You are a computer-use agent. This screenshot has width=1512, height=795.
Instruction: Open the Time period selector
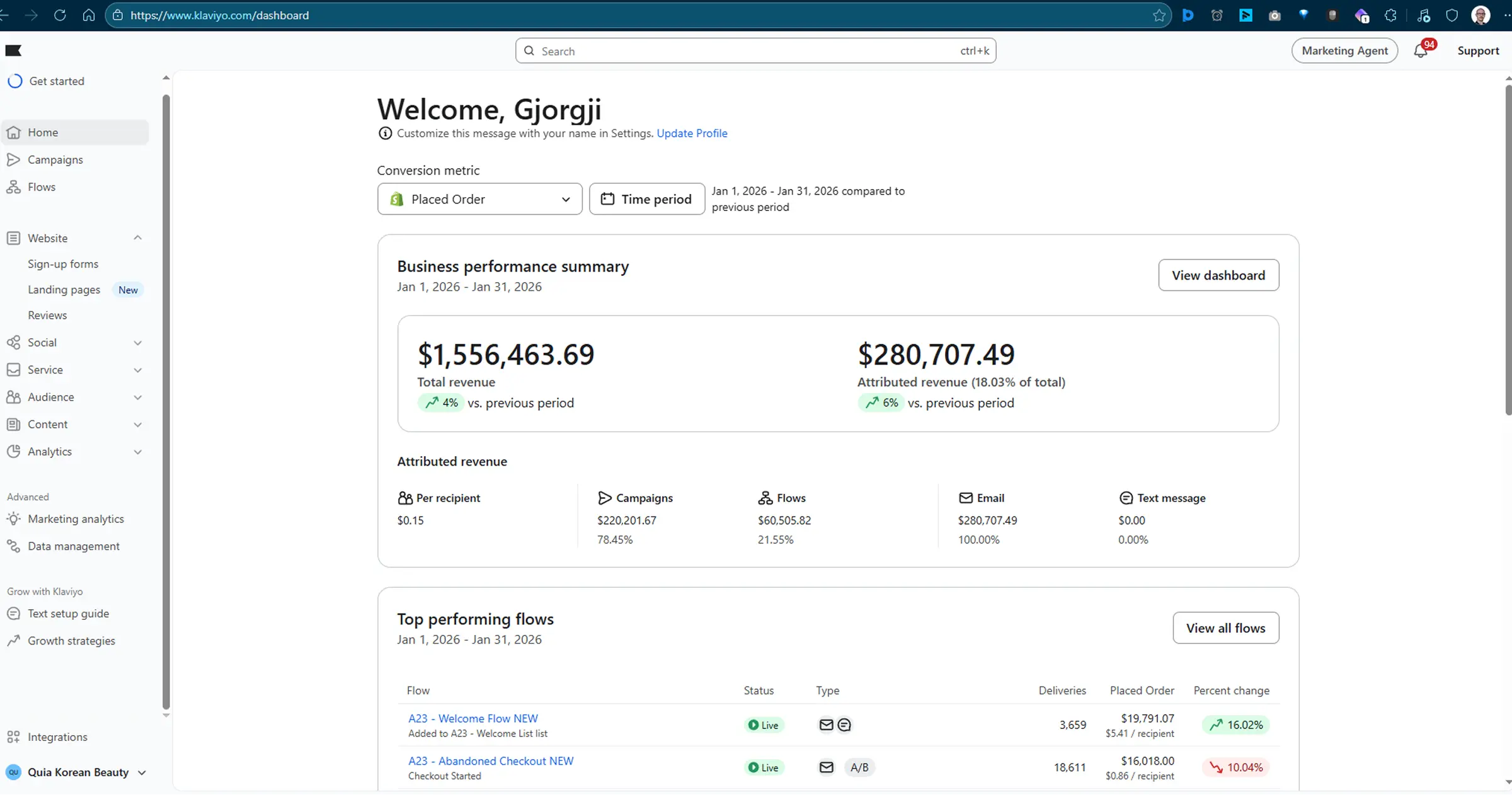tap(647, 199)
